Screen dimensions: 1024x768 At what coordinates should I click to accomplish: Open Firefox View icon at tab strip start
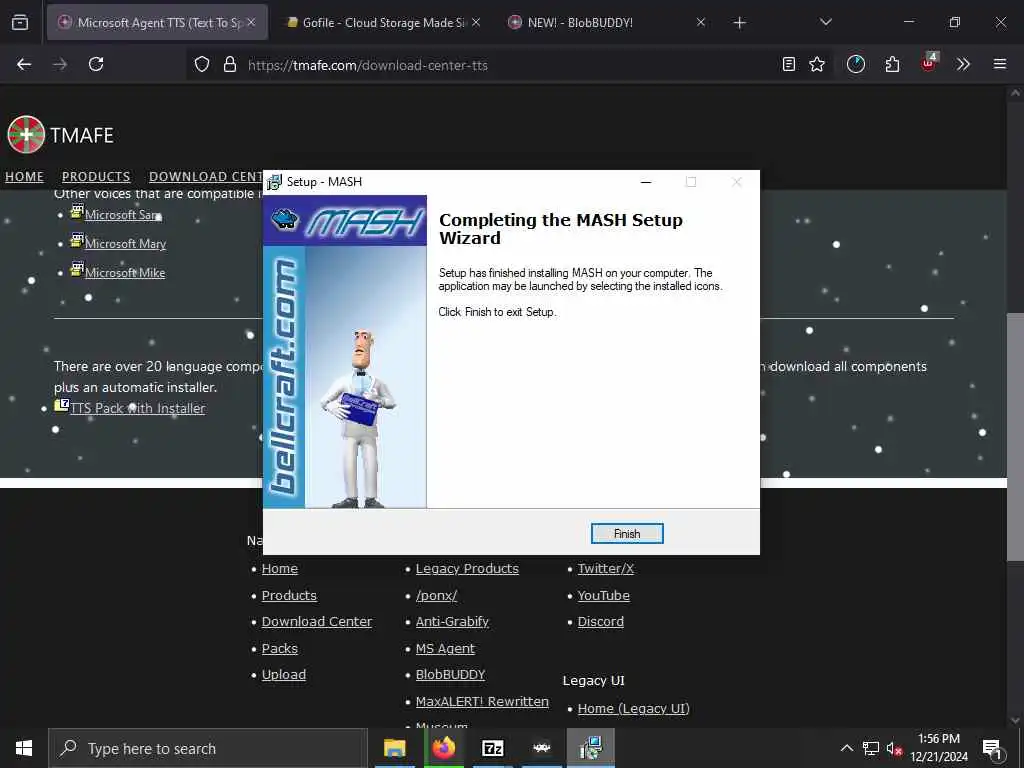20,23
